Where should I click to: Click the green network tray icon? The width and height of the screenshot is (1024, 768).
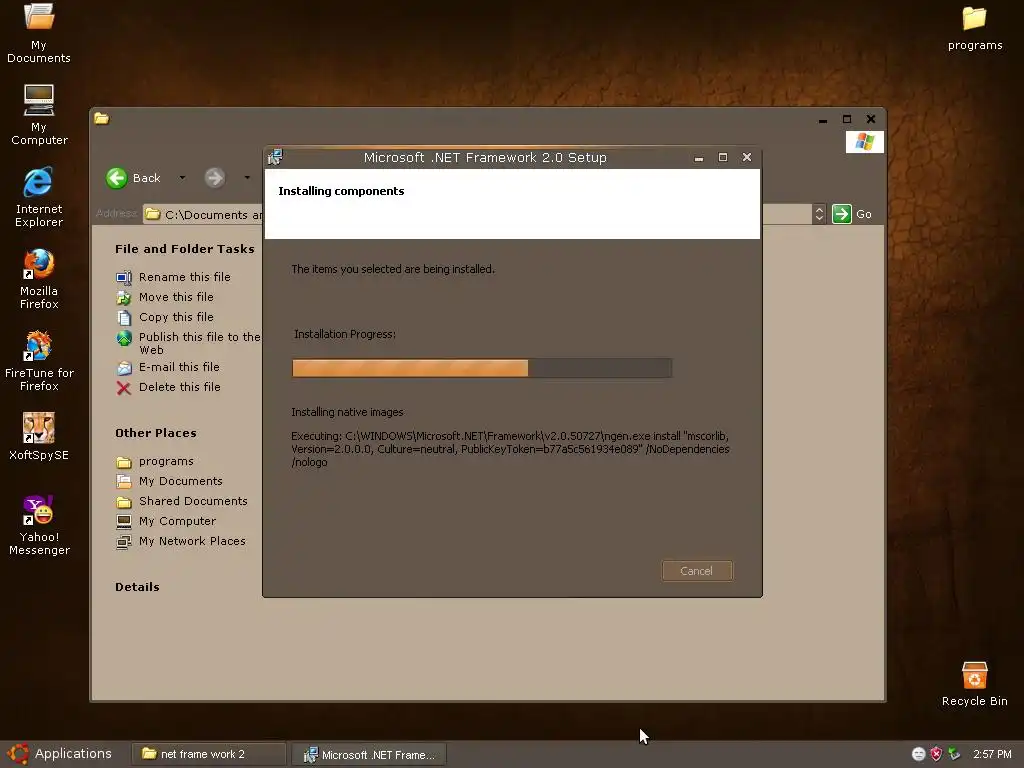(x=954, y=754)
